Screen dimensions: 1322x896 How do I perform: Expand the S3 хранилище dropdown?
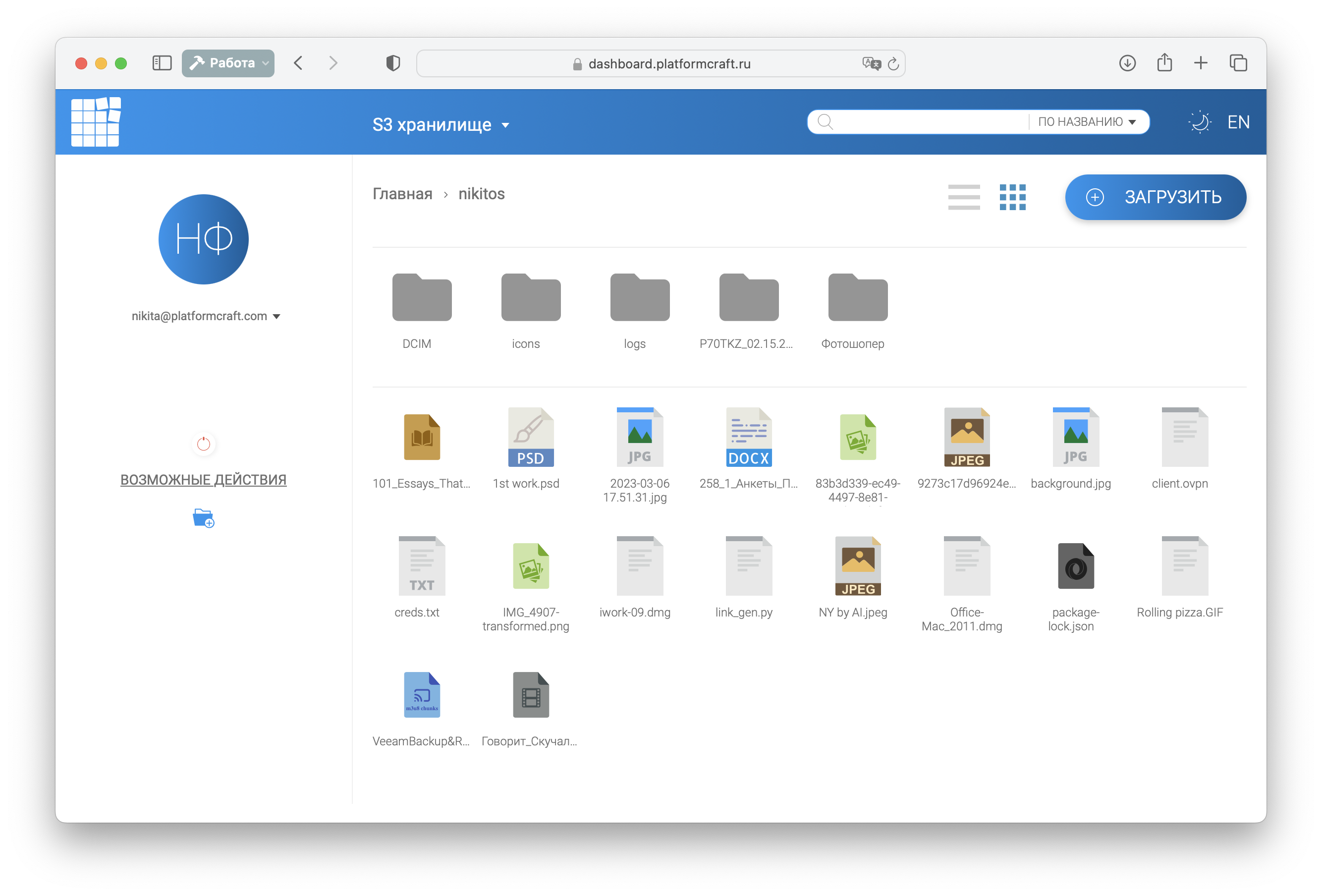[x=441, y=124]
